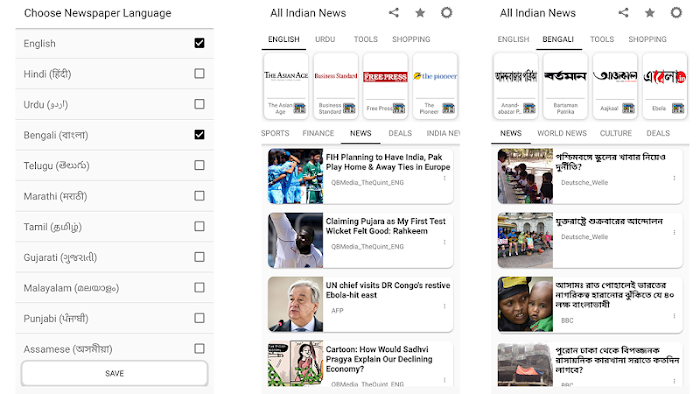The height and width of the screenshot is (394, 700).
Task: Check the Tamil language checkbox
Action: click(200, 226)
